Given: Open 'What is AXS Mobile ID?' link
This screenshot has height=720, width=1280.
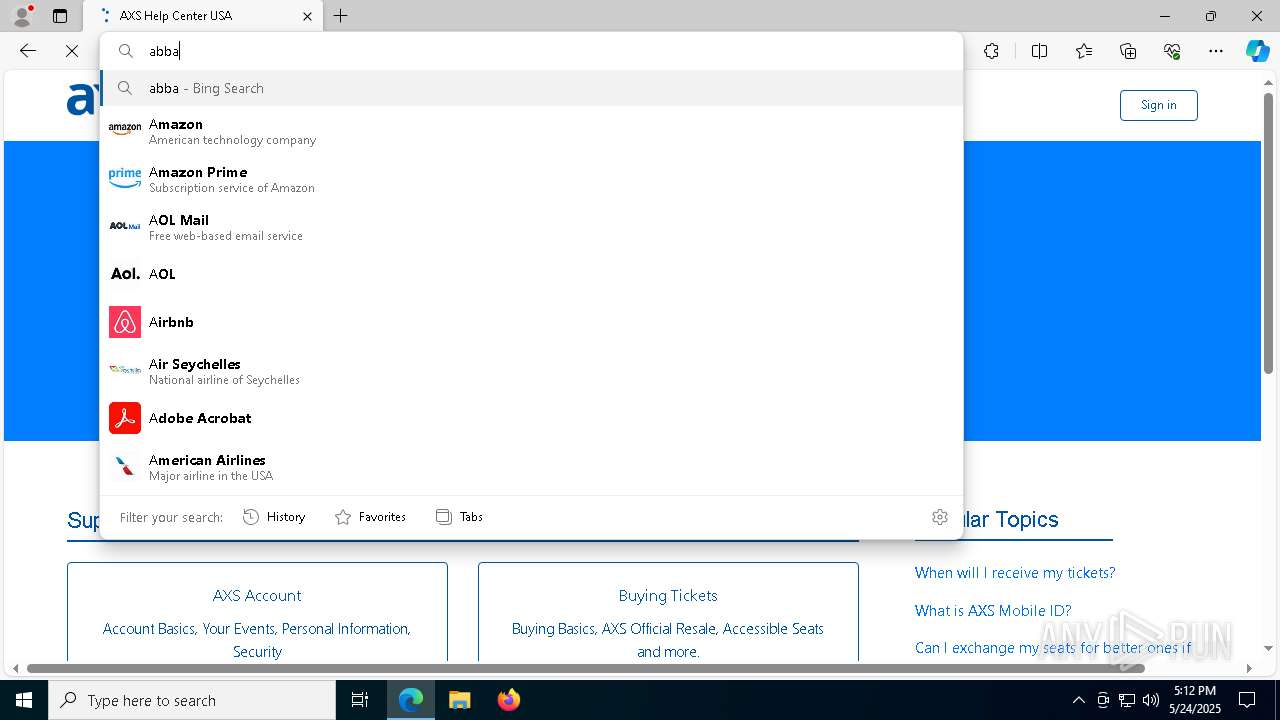Looking at the screenshot, I should click(x=993, y=611).
